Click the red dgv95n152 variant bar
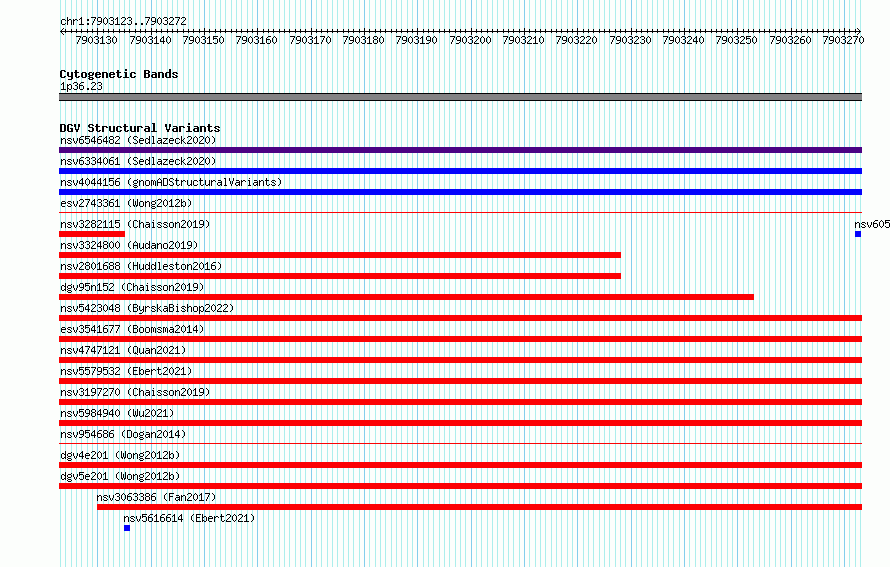890x567 pixels. 406,297
